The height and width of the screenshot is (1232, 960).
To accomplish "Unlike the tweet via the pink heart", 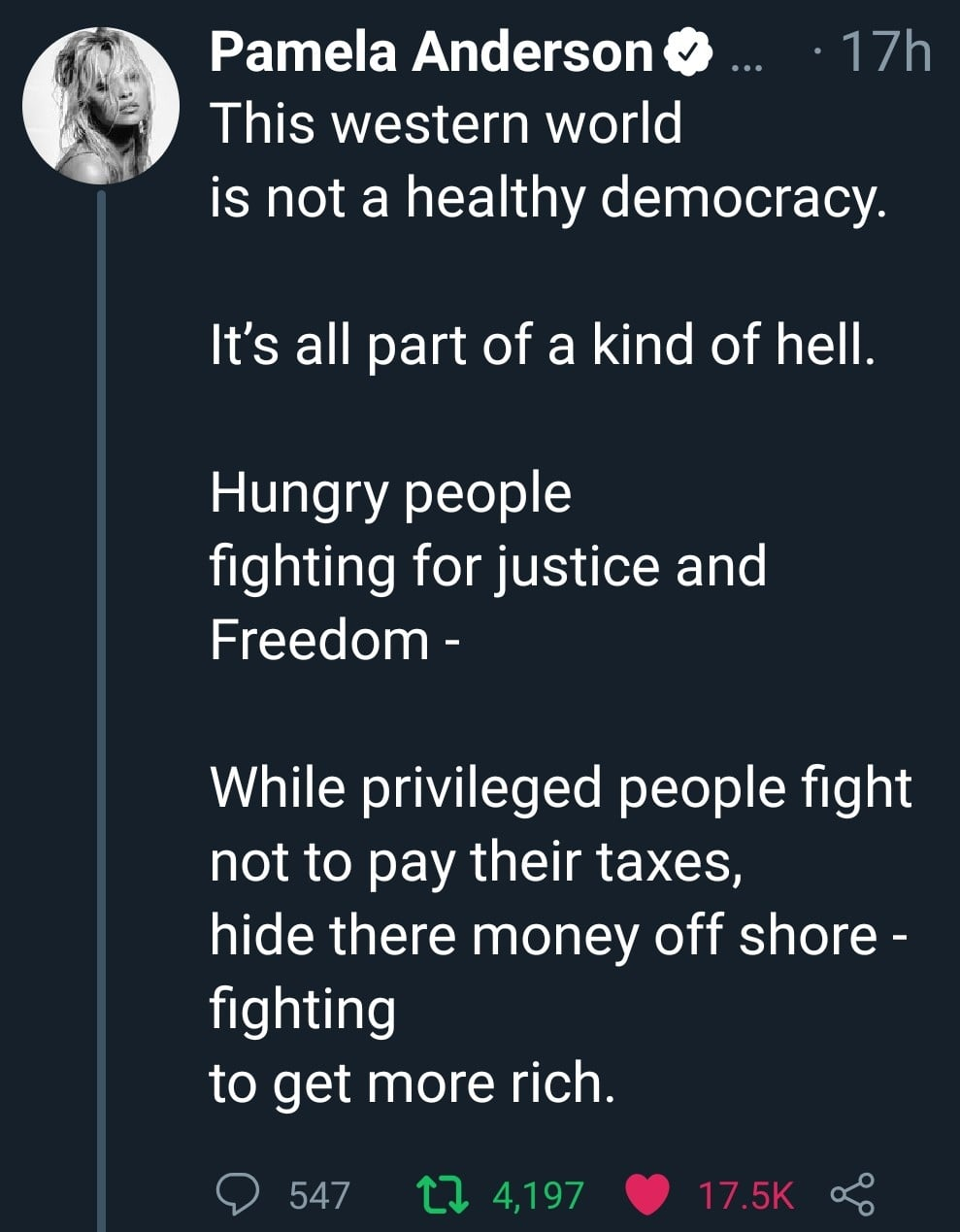I will 648,1193.
